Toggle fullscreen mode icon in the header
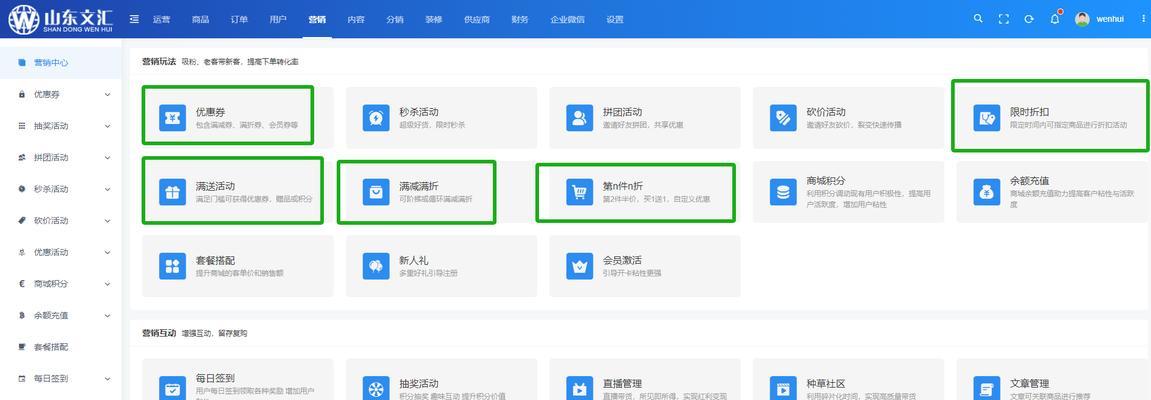 click(x=1003, y=19)
